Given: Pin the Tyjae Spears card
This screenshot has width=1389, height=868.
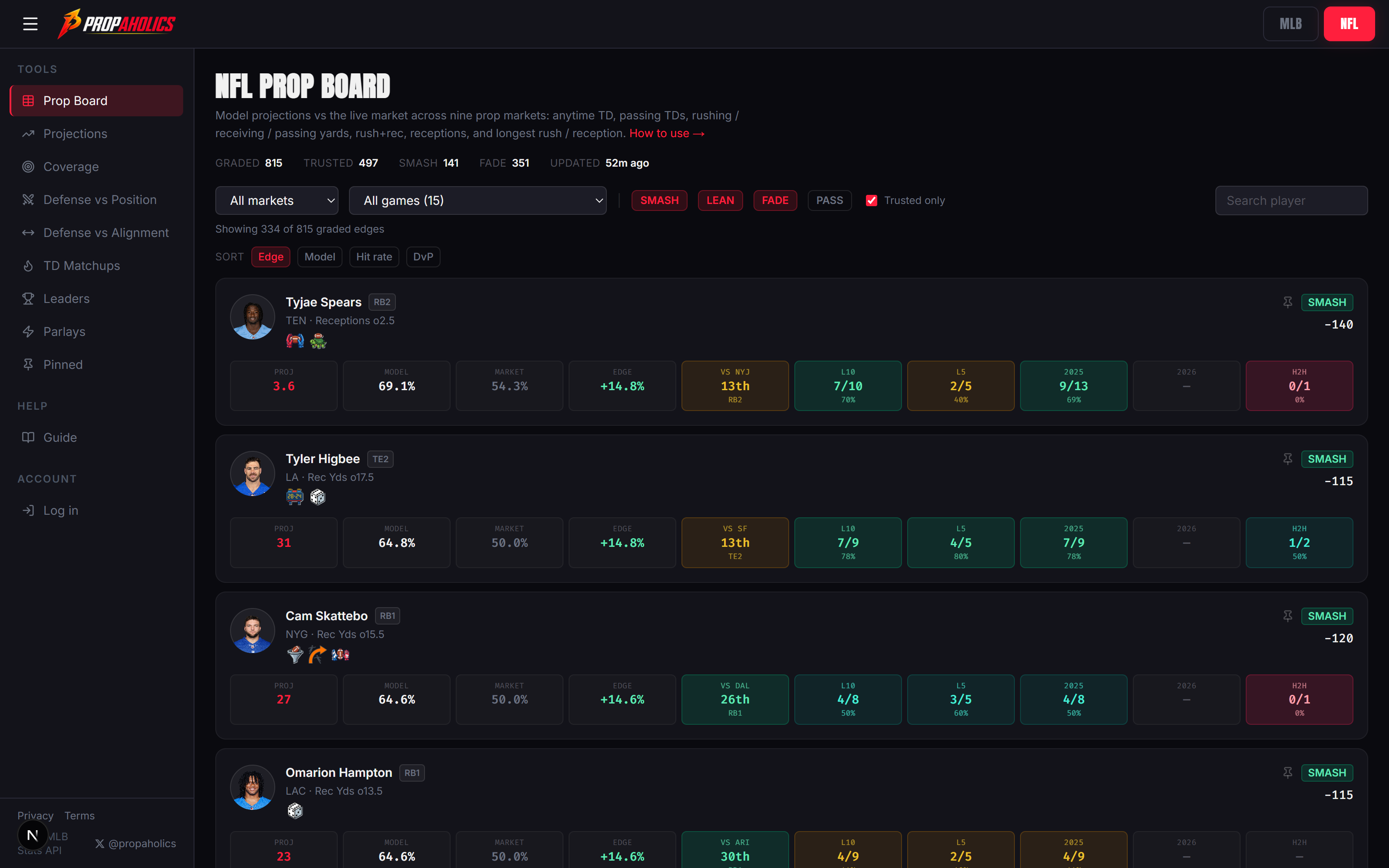Looking at the screenshot, I should click(x=1288, y=302).
